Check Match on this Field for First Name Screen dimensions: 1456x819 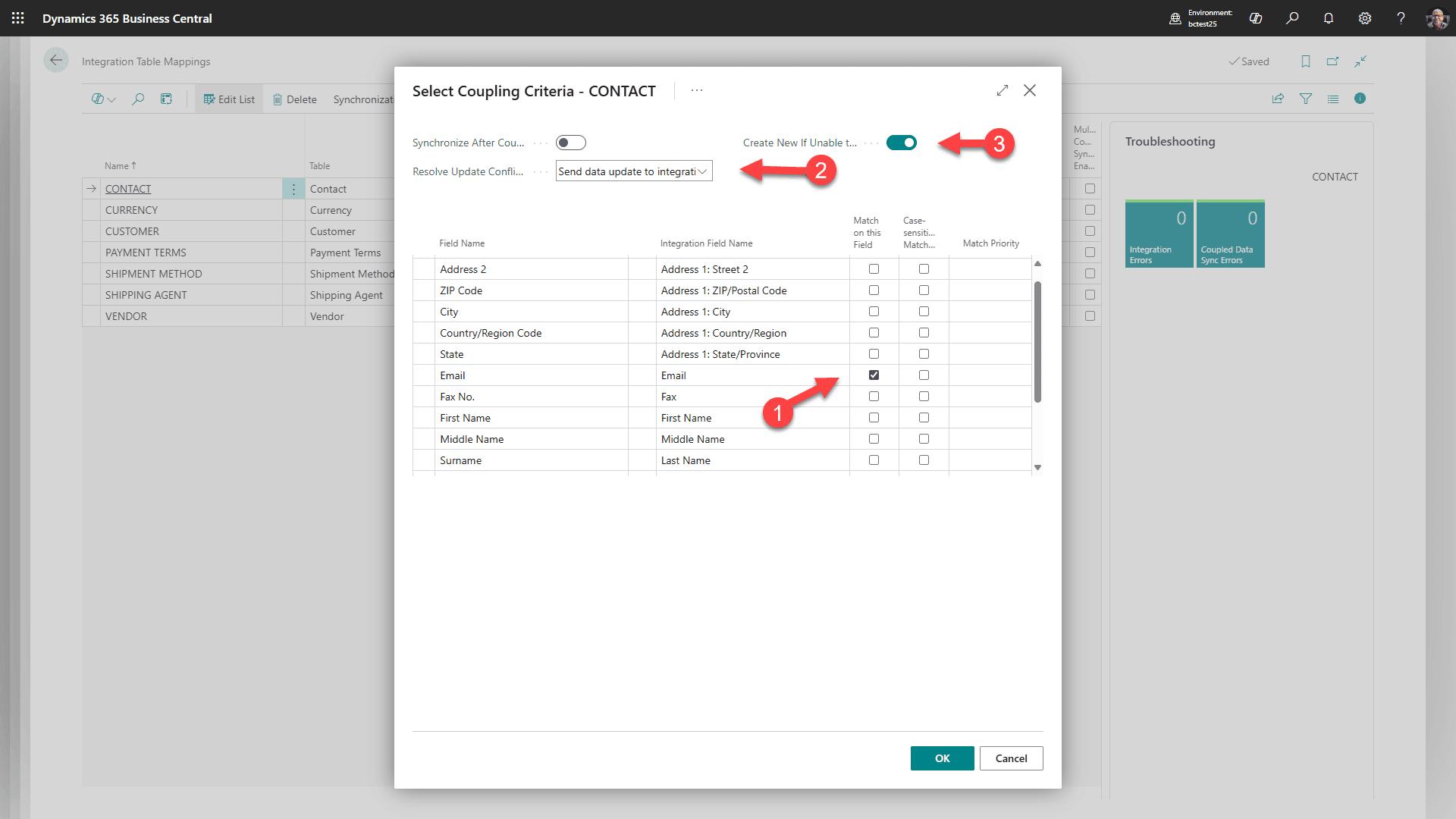tap(874, 417)
